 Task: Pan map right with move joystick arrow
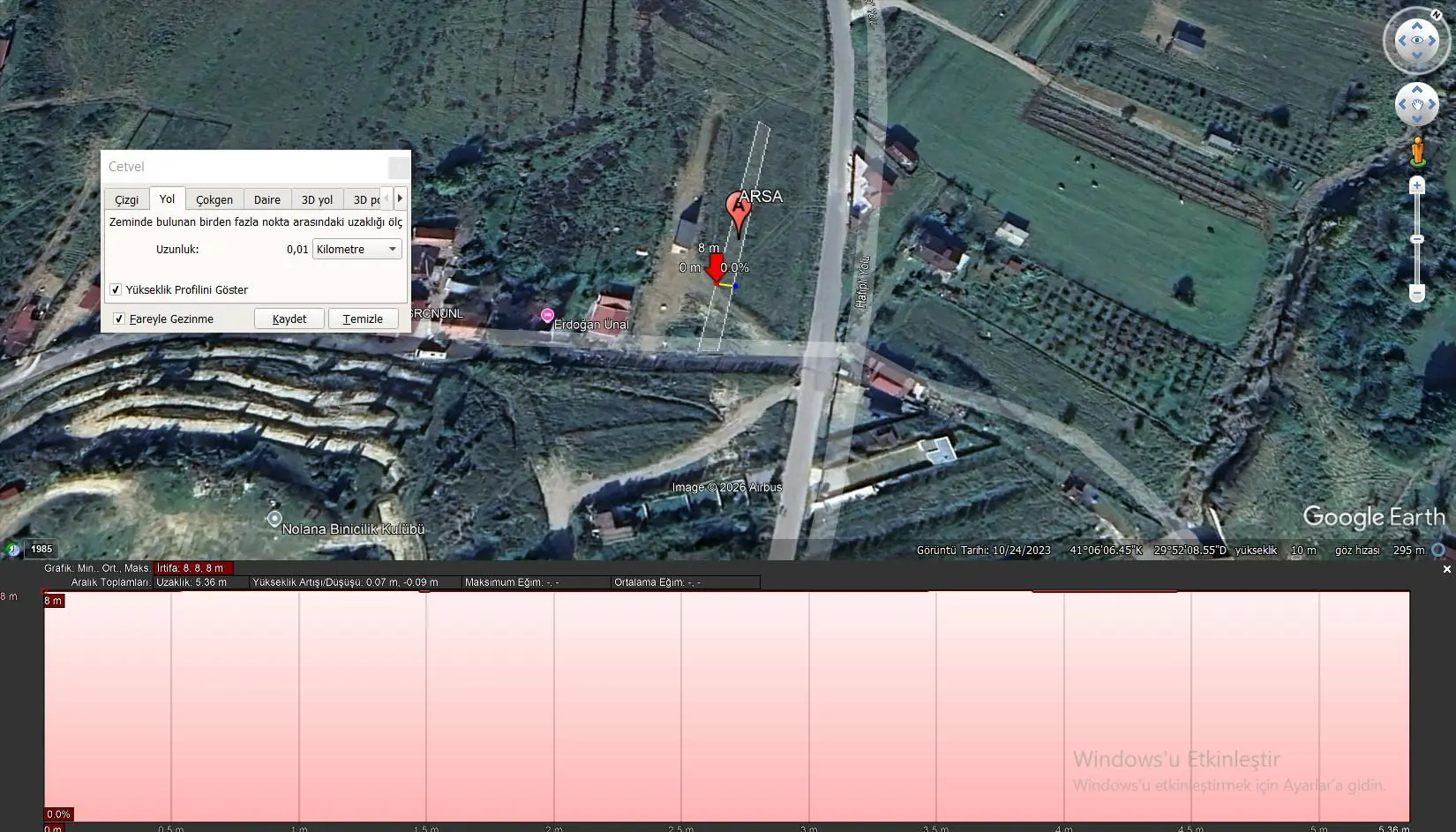(1434, 105)
